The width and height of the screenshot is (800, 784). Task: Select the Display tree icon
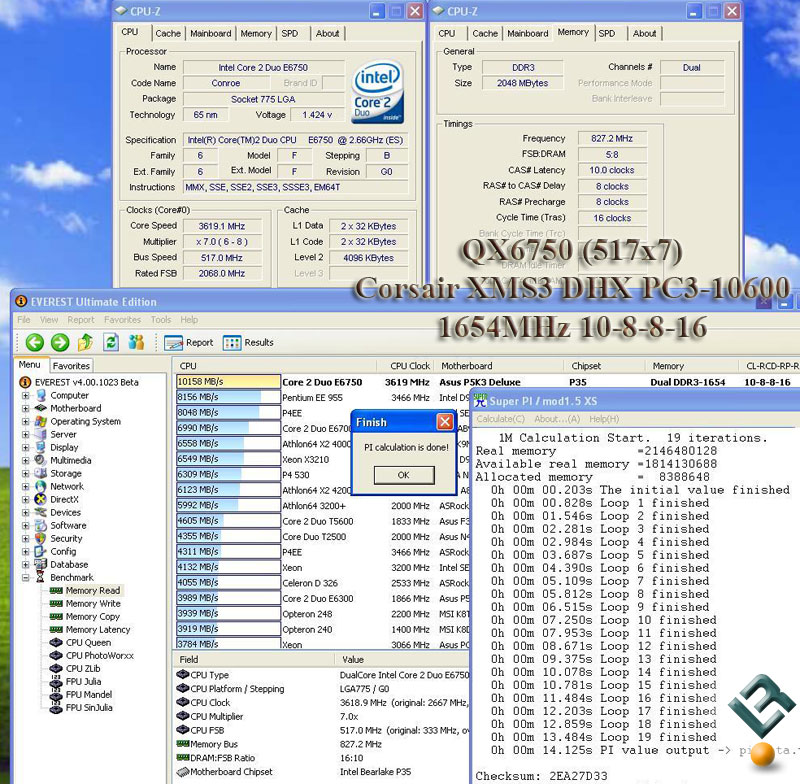41,447
